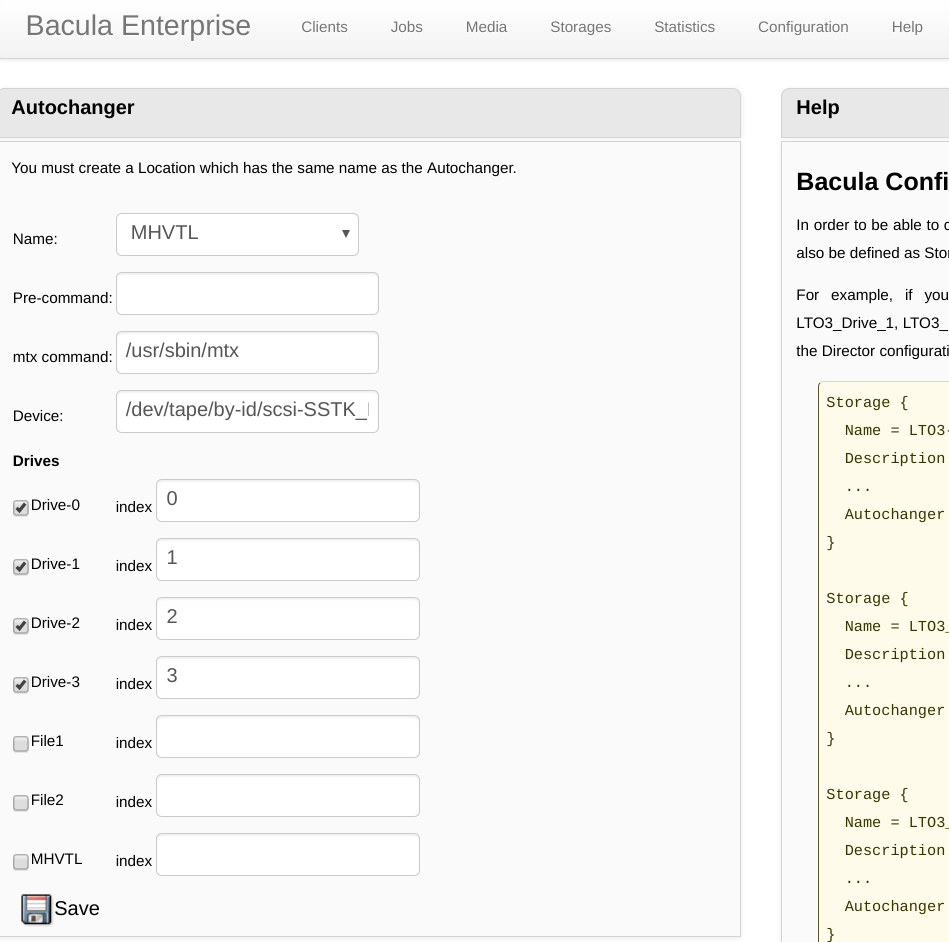Viewport: 949px width, 942px height.
Task: Click the Drive-1 index field
Action: (x=288, y=559)
